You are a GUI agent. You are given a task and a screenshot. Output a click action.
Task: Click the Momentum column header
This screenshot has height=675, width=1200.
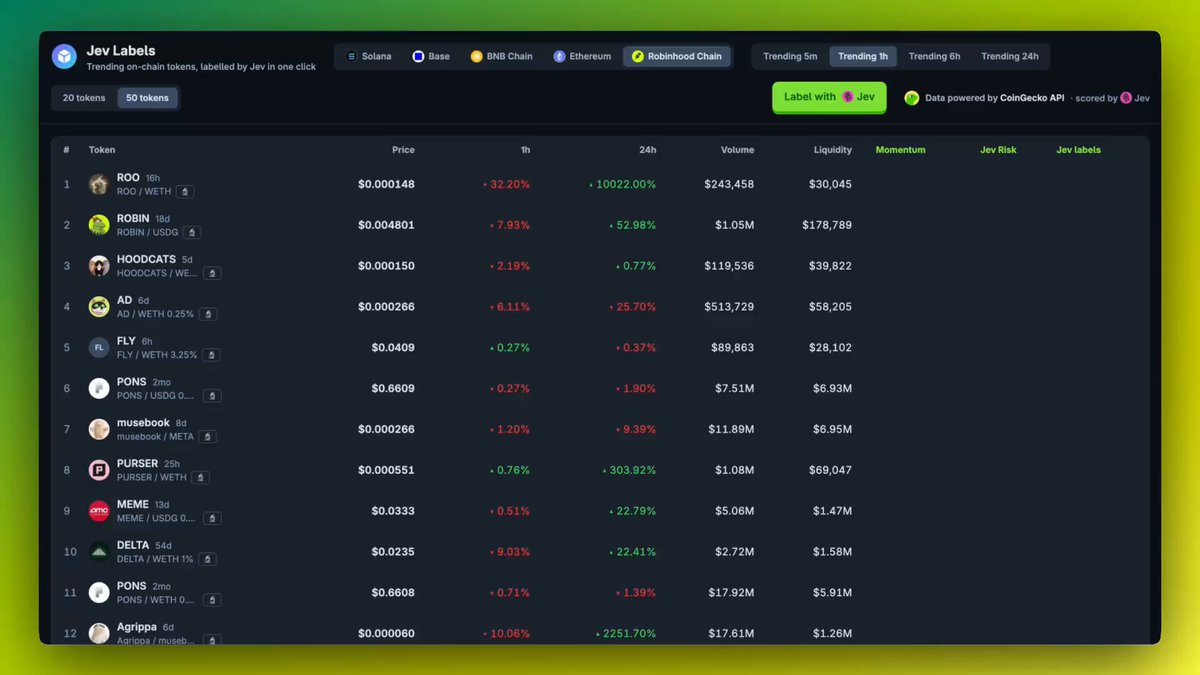900,150
